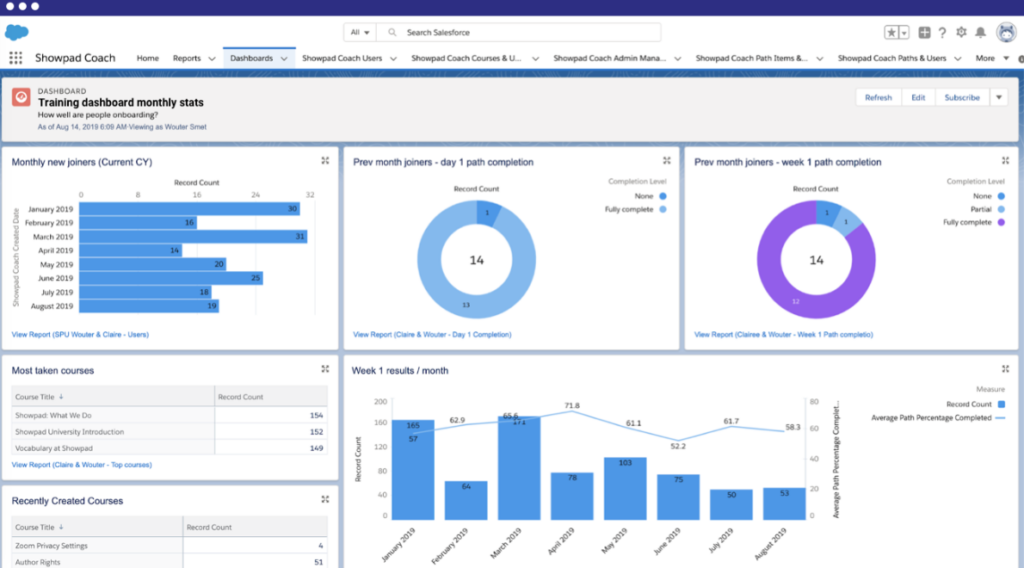
Task: Focus the Search Salesforce field
Action: point(519,32)
